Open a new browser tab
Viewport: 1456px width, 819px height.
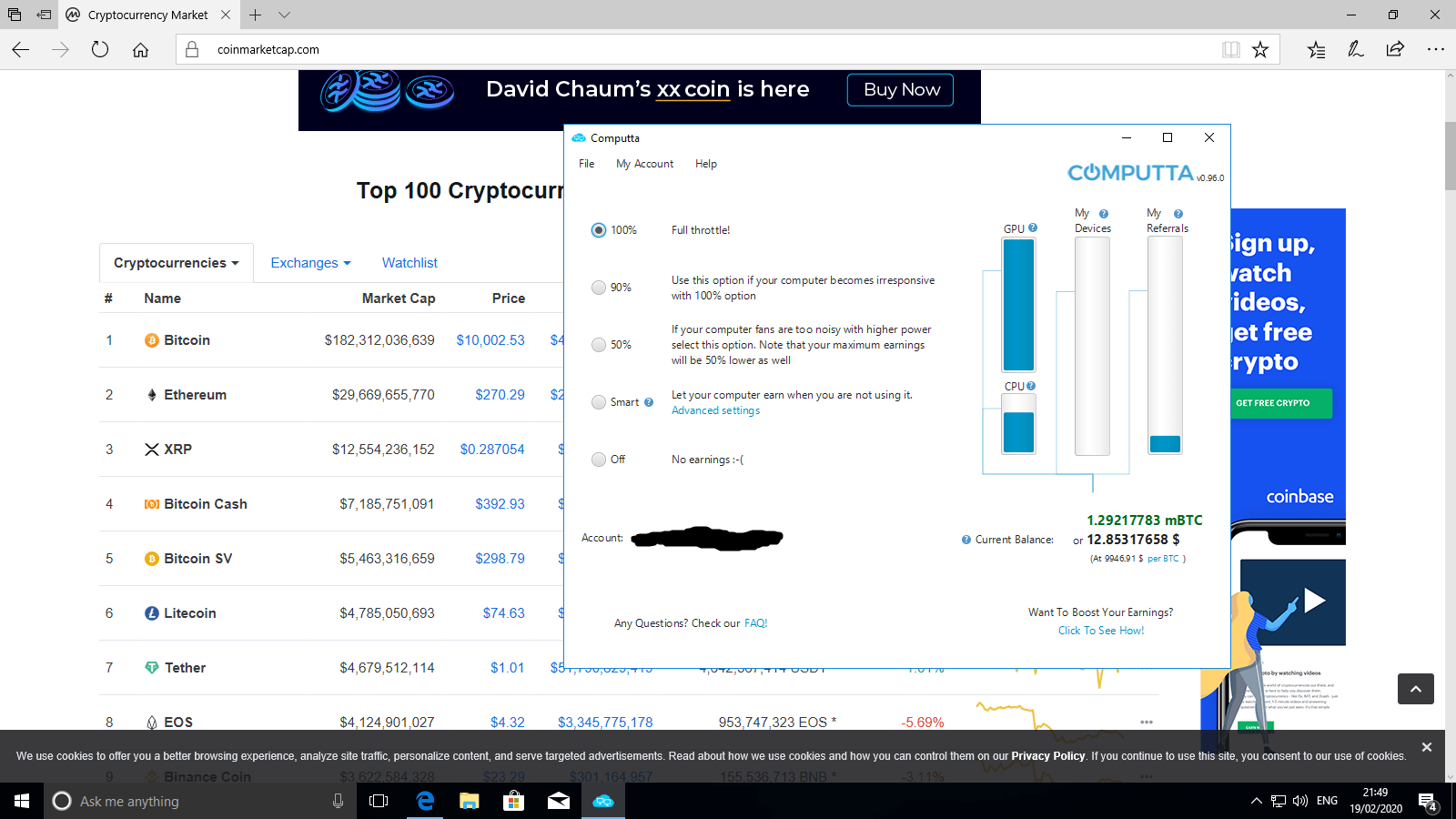pyautogui.click(x=256, y=15)
